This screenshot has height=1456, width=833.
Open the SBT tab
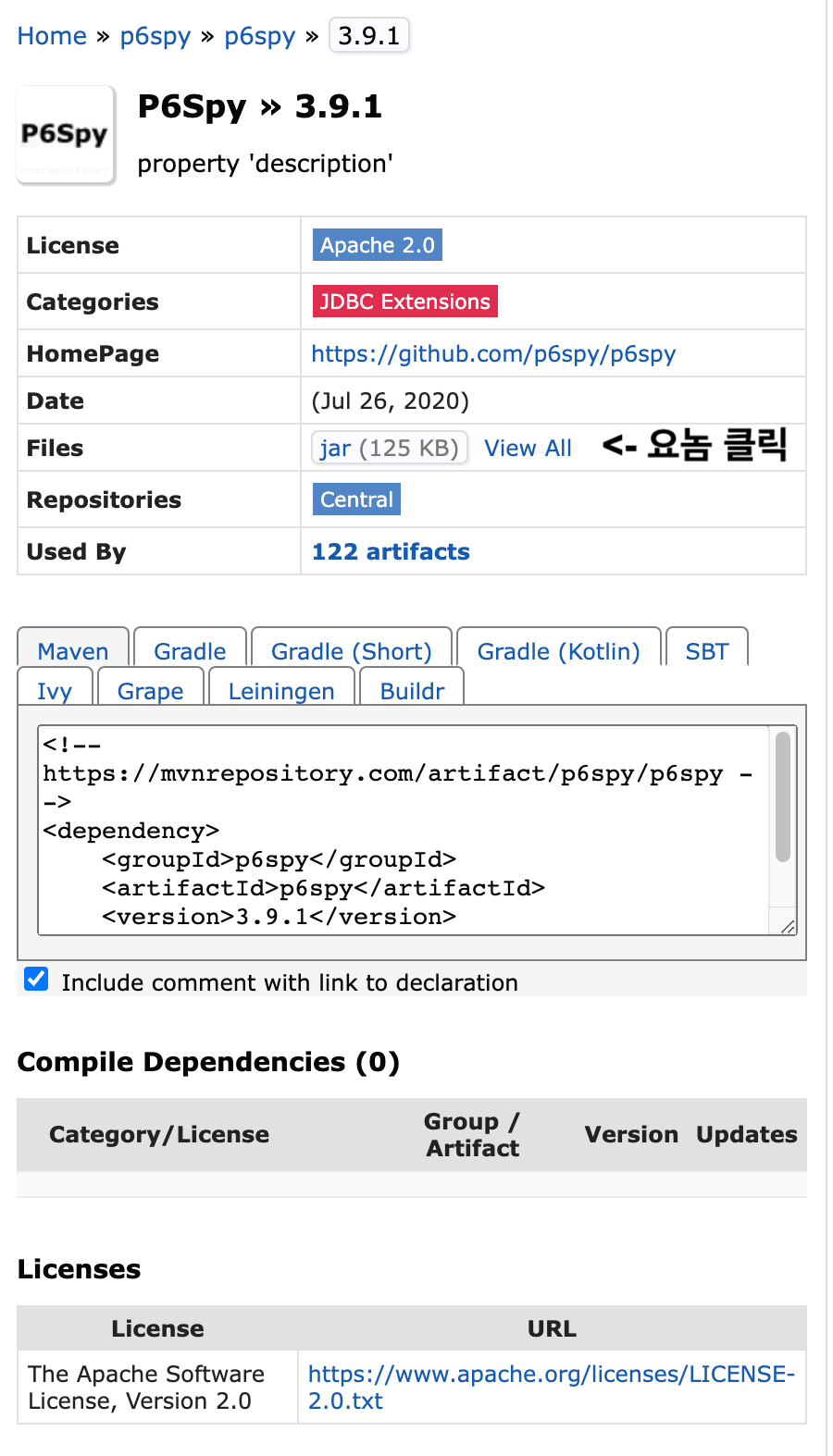[x=707, y=648]
